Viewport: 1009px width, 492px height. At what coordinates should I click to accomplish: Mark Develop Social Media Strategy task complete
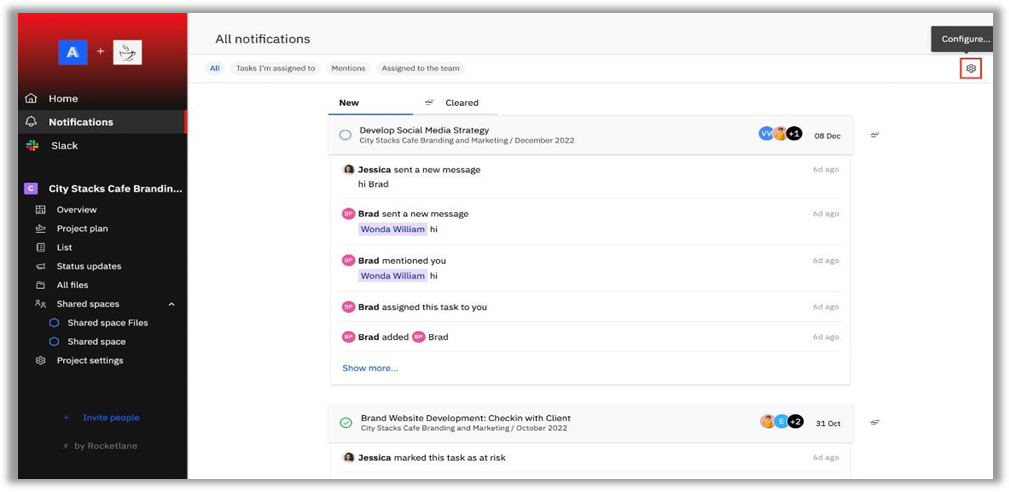click(345, 135)
